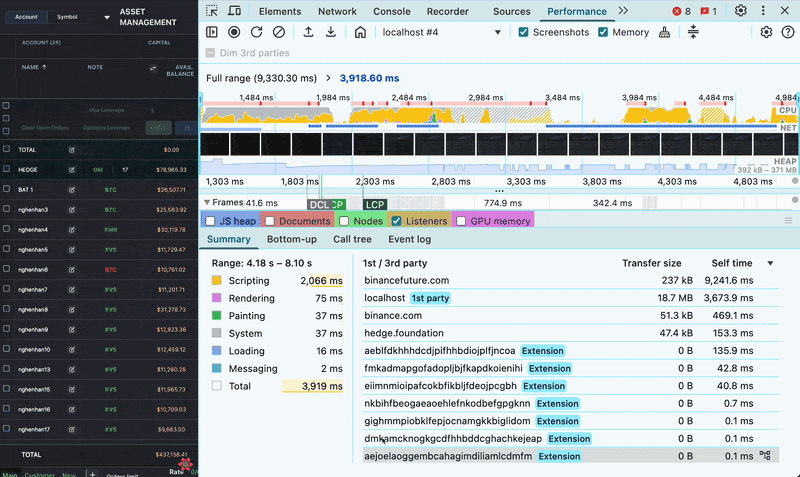800x477 pixels.
Task: Activate the inspect element picker icon
Action: 212,11
